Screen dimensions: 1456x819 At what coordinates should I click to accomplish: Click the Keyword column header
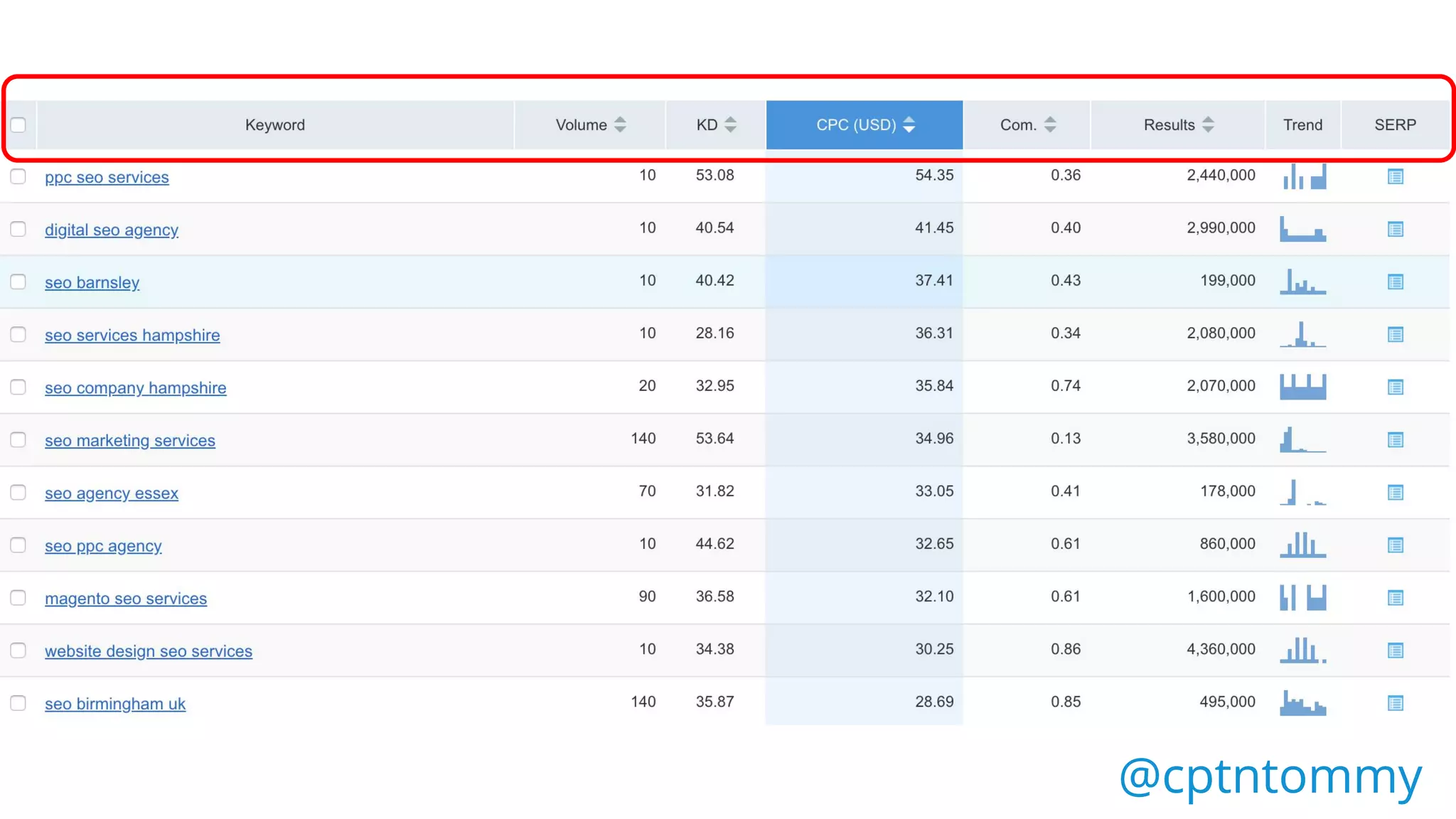pyautogui.click(x=274, y=125)
